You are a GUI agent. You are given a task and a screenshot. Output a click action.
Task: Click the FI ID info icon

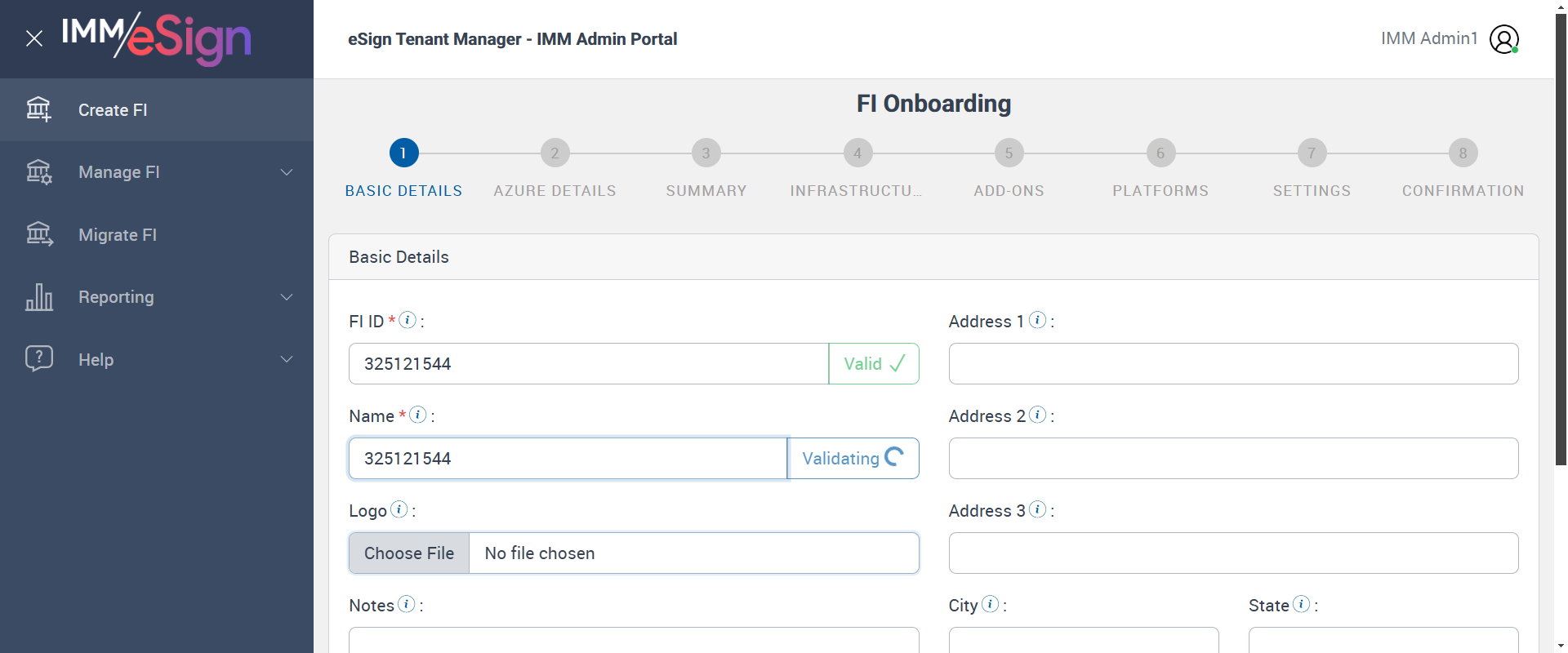click(x=408, y=320)
